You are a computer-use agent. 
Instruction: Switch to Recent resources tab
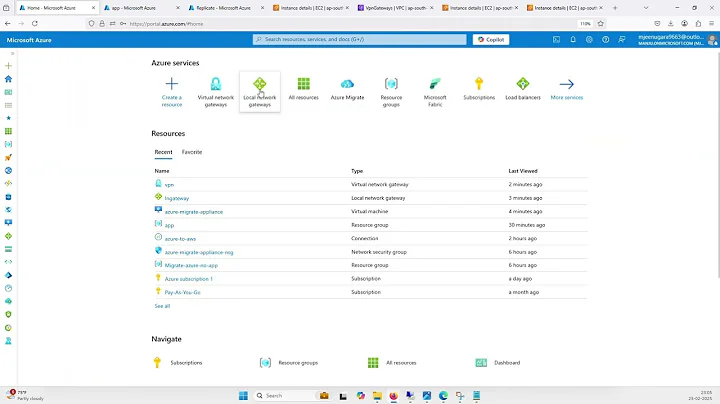click(x=163, y=152)
